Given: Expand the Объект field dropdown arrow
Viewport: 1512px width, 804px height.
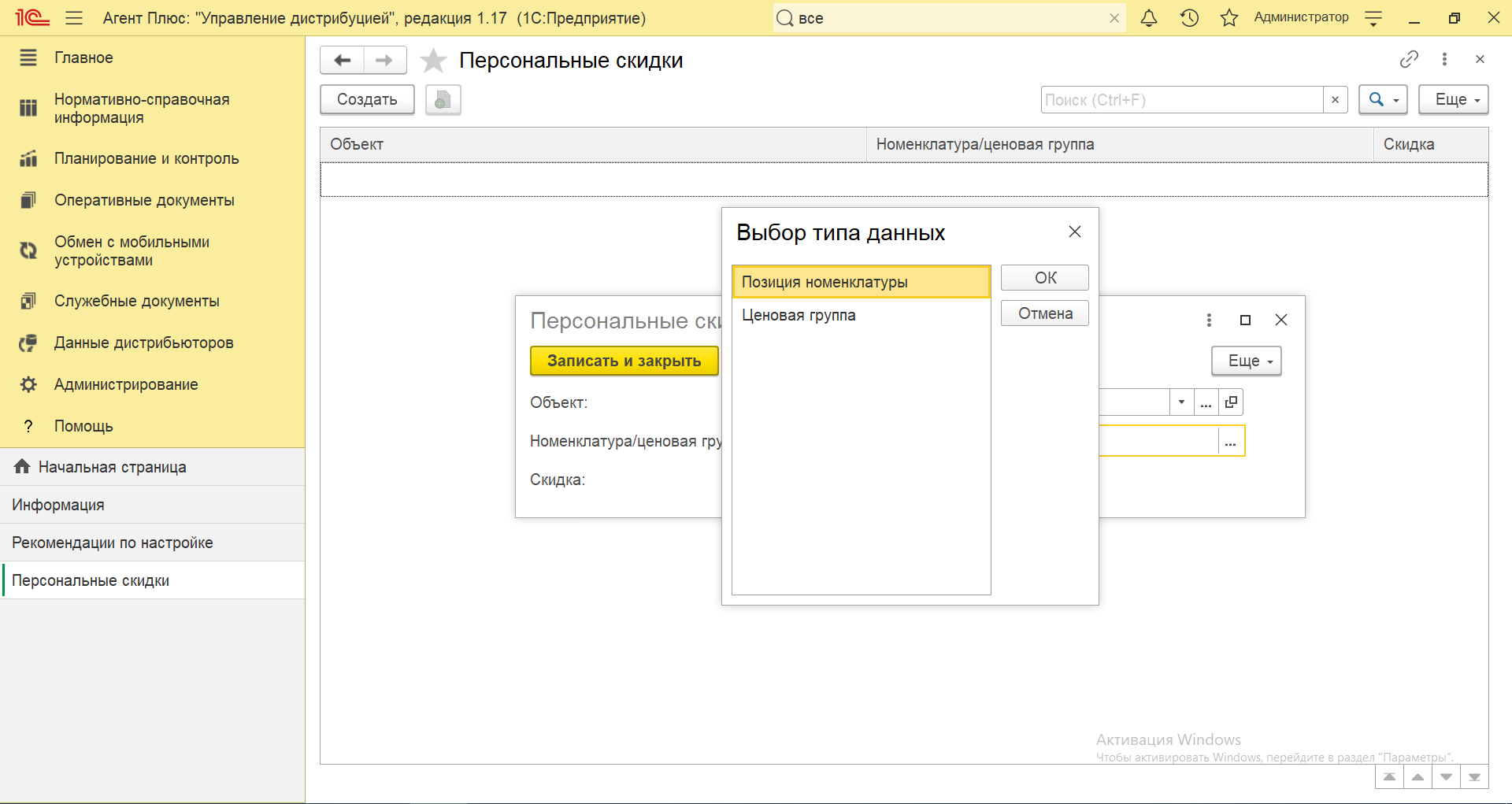Looking at the screenshot, I should click(x=1181, y=402).
